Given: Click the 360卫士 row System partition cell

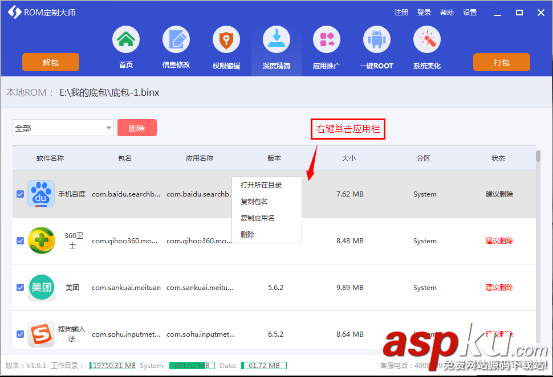Looking at the screenshot, I should click(x=425, y=241).
